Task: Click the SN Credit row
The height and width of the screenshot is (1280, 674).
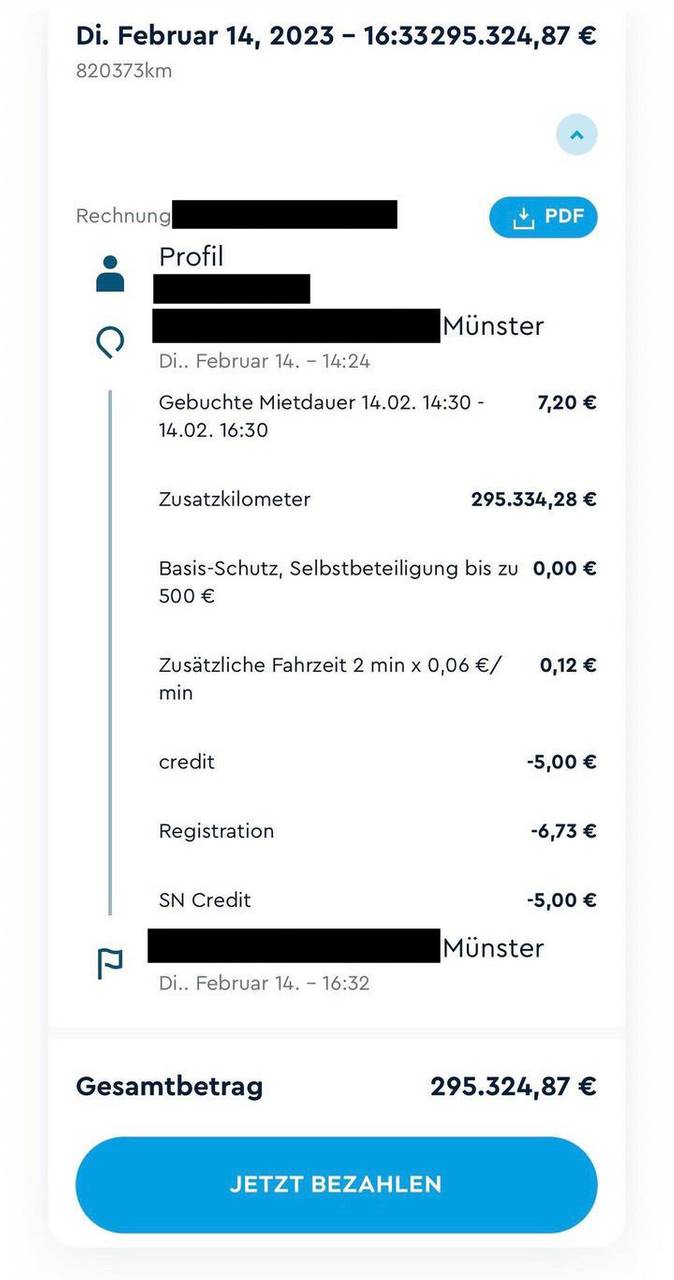Action: [205, 900]
